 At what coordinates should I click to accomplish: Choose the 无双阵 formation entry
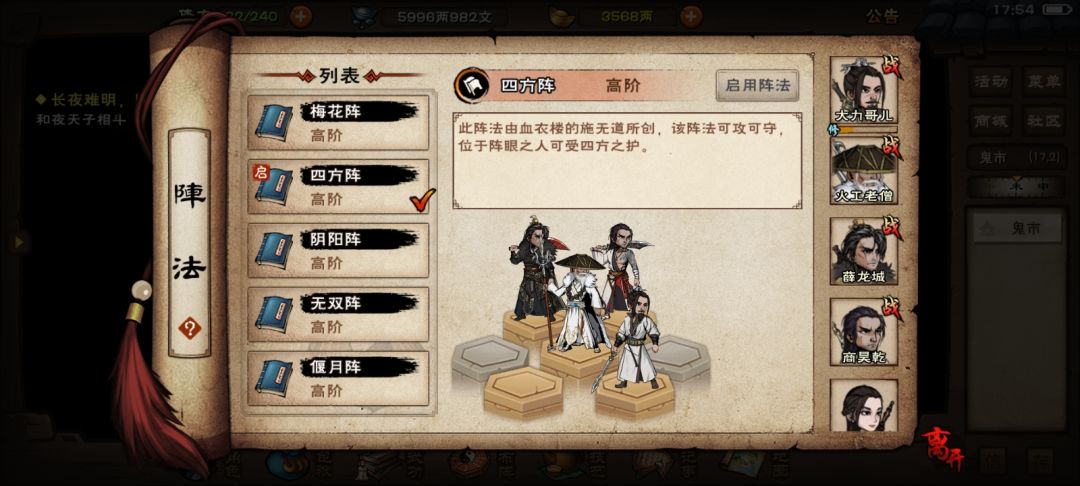[x=338, y=315]
